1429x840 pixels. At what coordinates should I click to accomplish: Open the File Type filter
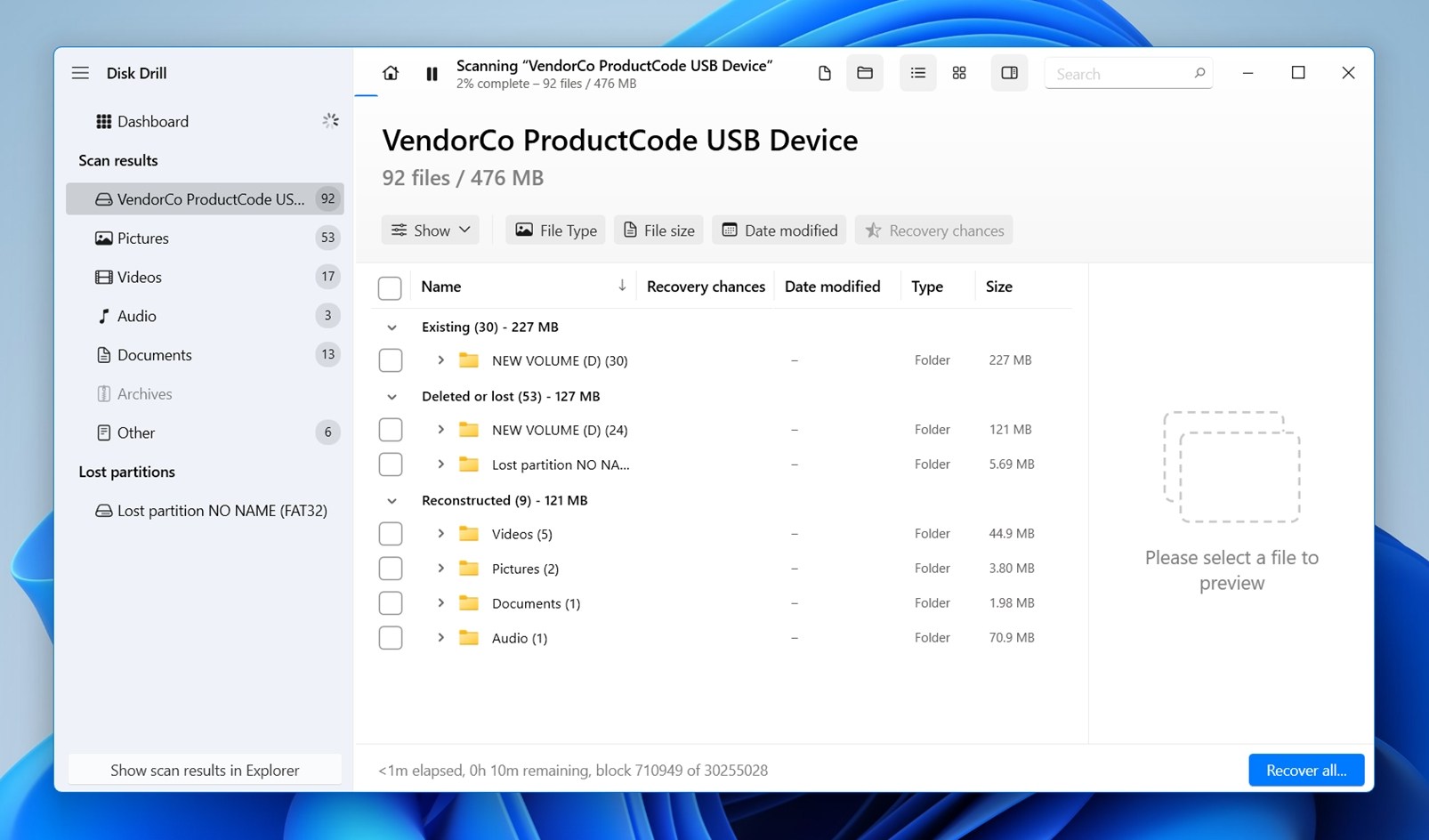point(556,230)
